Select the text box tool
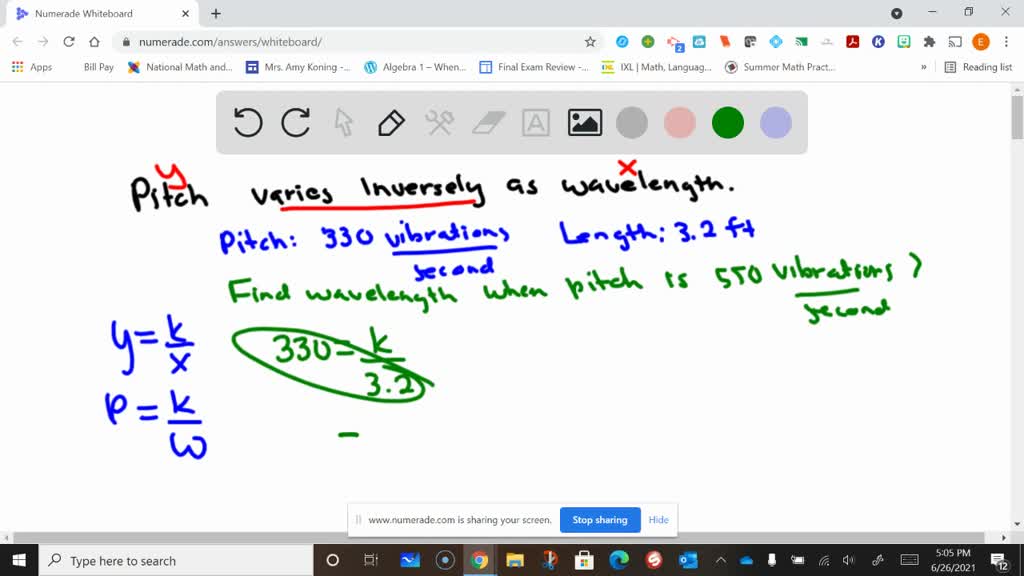The height and width of the screenshot is (576, 1024). 536,123
